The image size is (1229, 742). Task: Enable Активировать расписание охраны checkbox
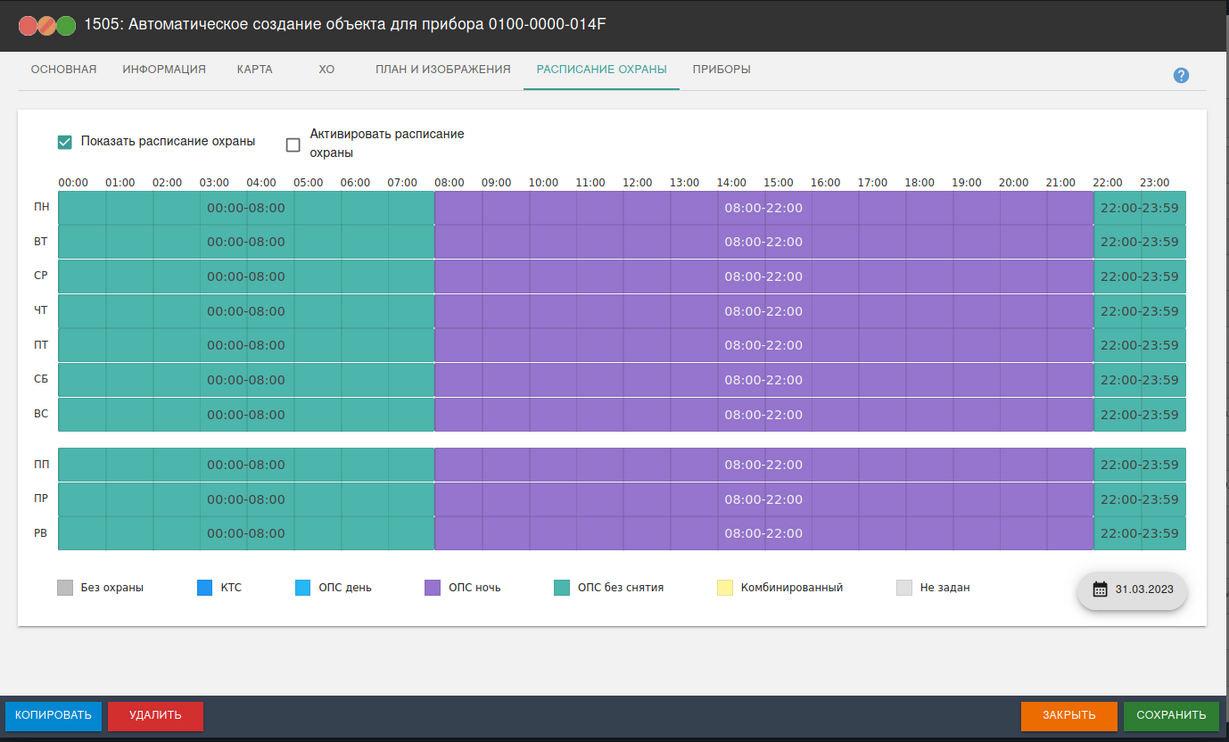(x=293, y=145)
